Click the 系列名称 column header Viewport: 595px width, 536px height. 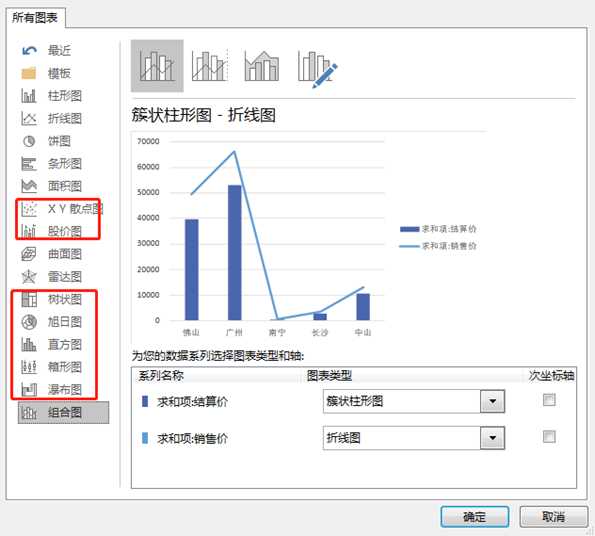coord(161,376)
